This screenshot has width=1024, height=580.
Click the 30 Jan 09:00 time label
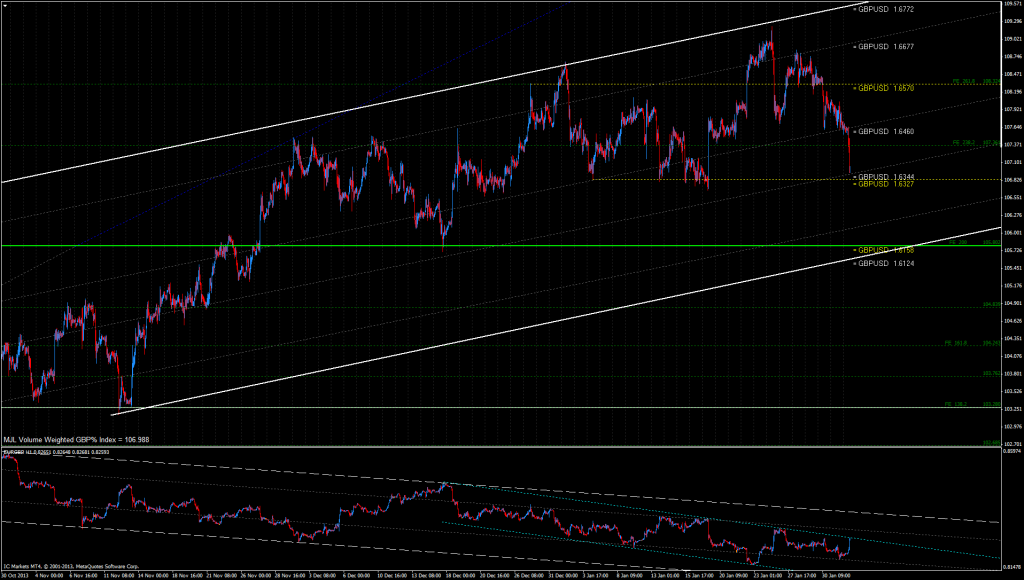pyautogui.click(x=837, y=575)
